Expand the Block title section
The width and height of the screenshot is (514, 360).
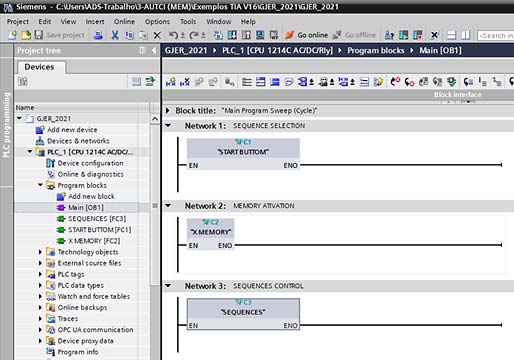168,110
